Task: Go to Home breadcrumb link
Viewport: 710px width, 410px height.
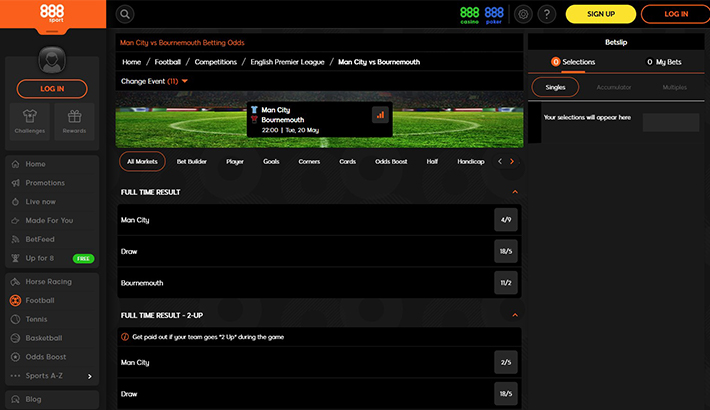Action: coord(131,62)
